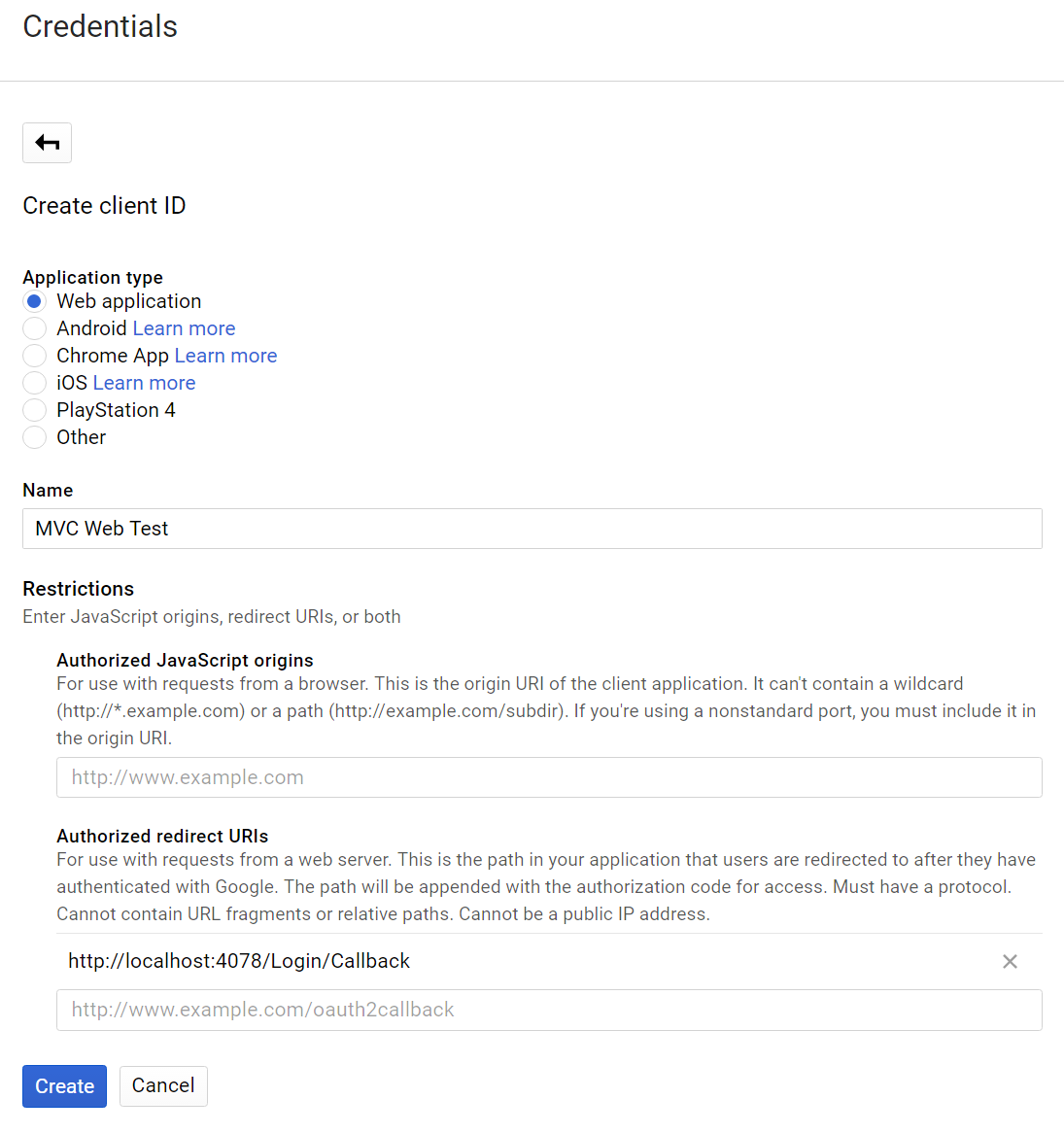The image size is (1064, 1133).
Task: Click the Credentials page heading
Action: coord(99,27)
